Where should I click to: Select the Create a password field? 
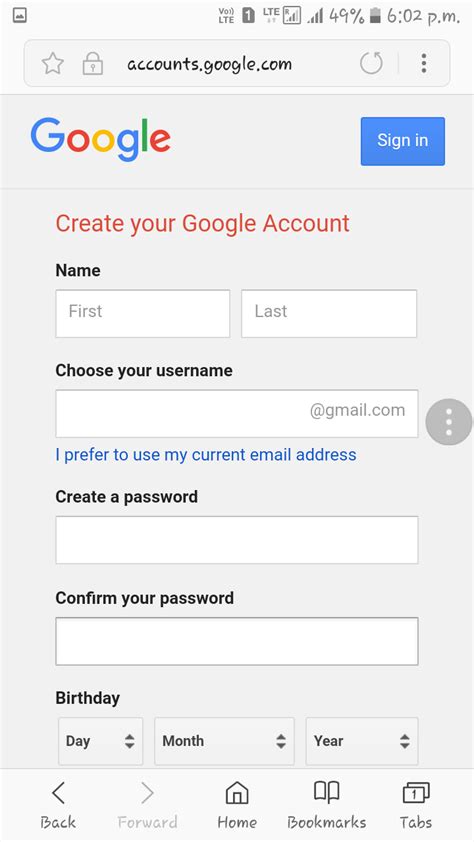(x=237, y=540)
